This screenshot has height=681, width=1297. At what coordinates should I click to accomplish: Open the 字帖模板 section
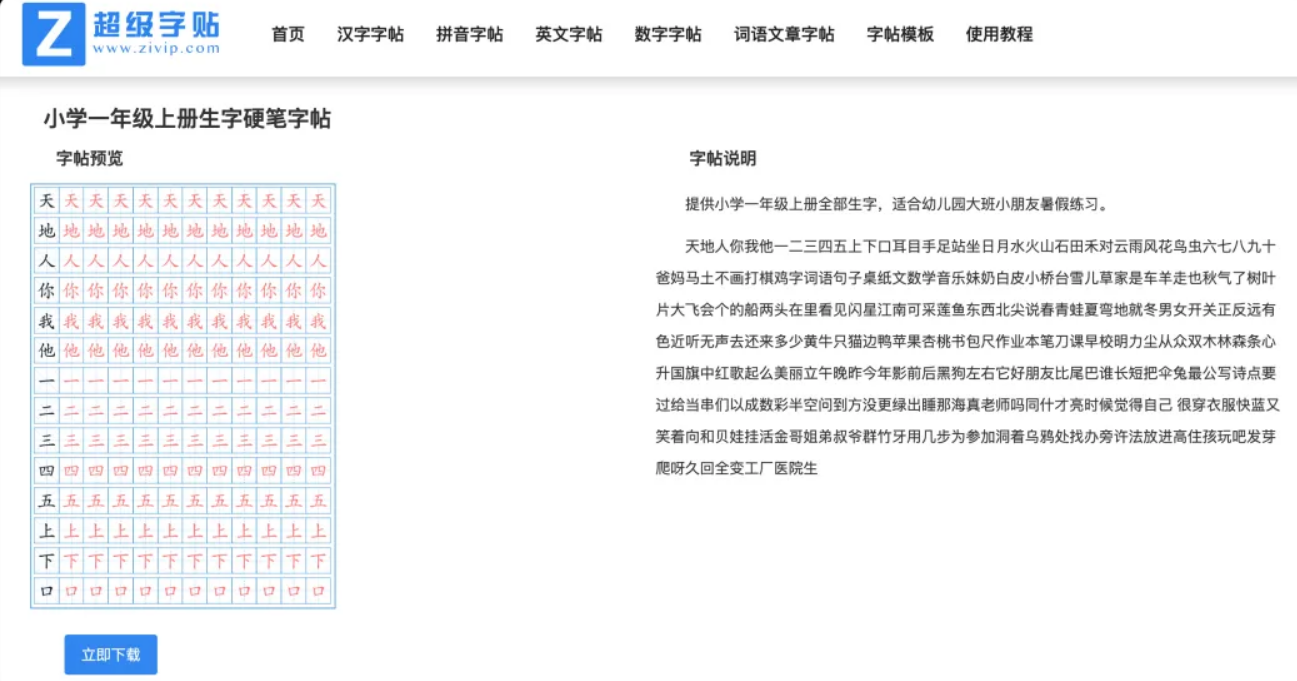[x=899, y=33]
